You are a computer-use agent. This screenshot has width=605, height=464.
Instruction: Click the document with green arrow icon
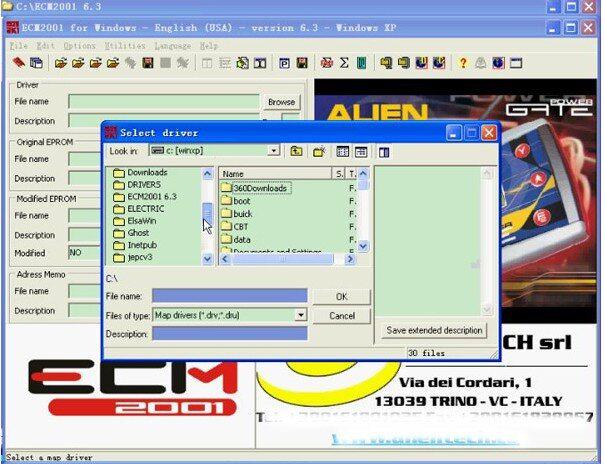pos(243,63)
